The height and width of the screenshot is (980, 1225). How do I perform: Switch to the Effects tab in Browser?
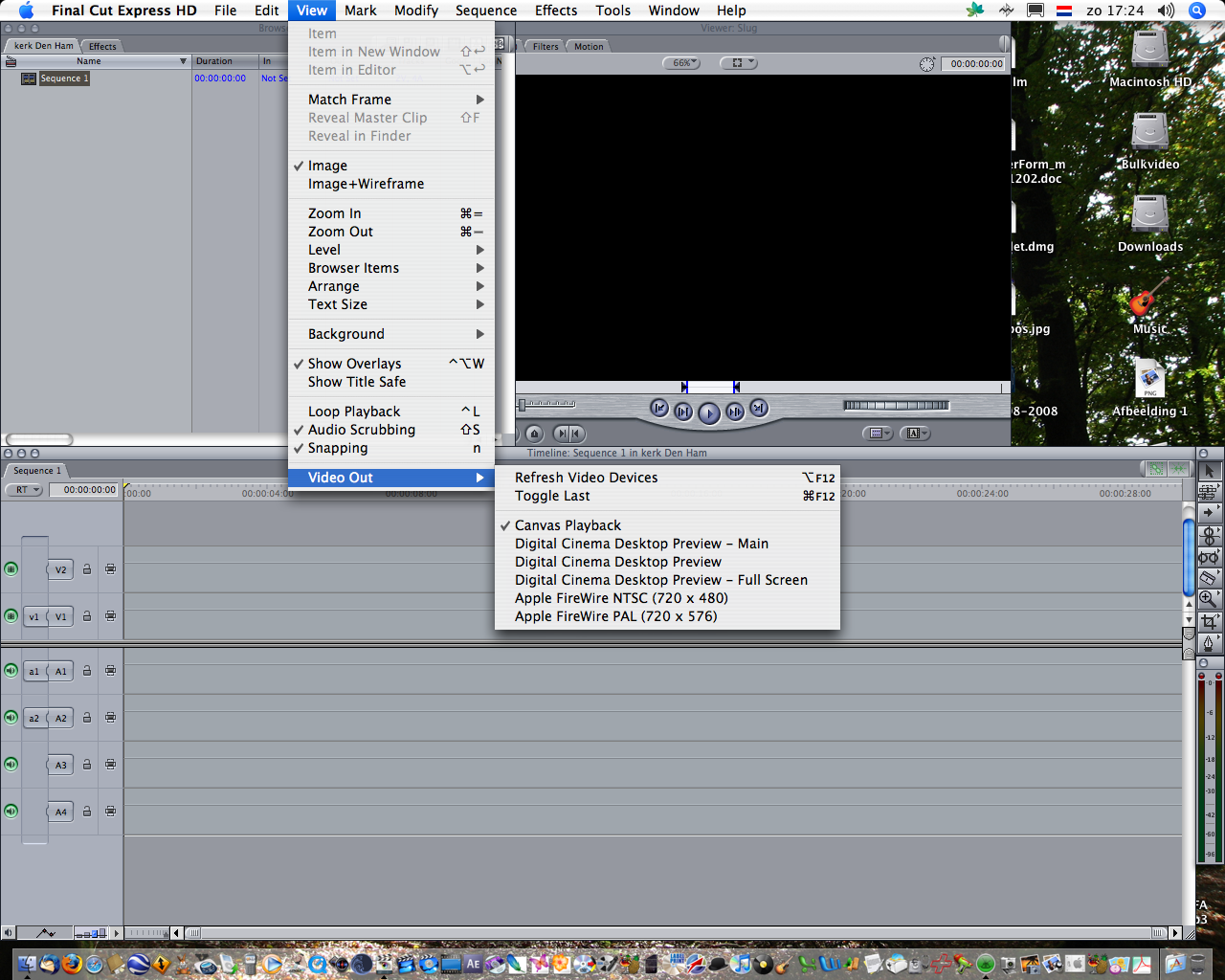102,46
